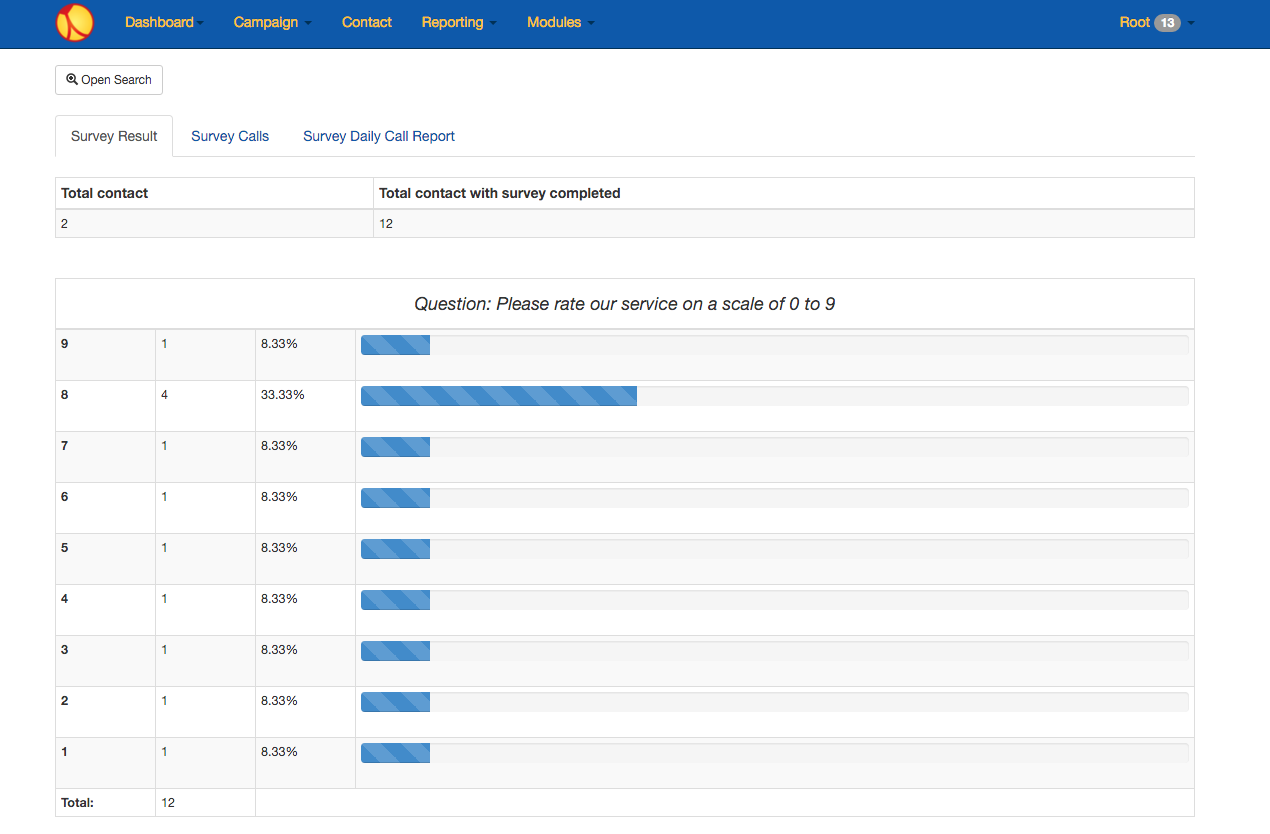Expand the Reporting dropdown menu

459,22
